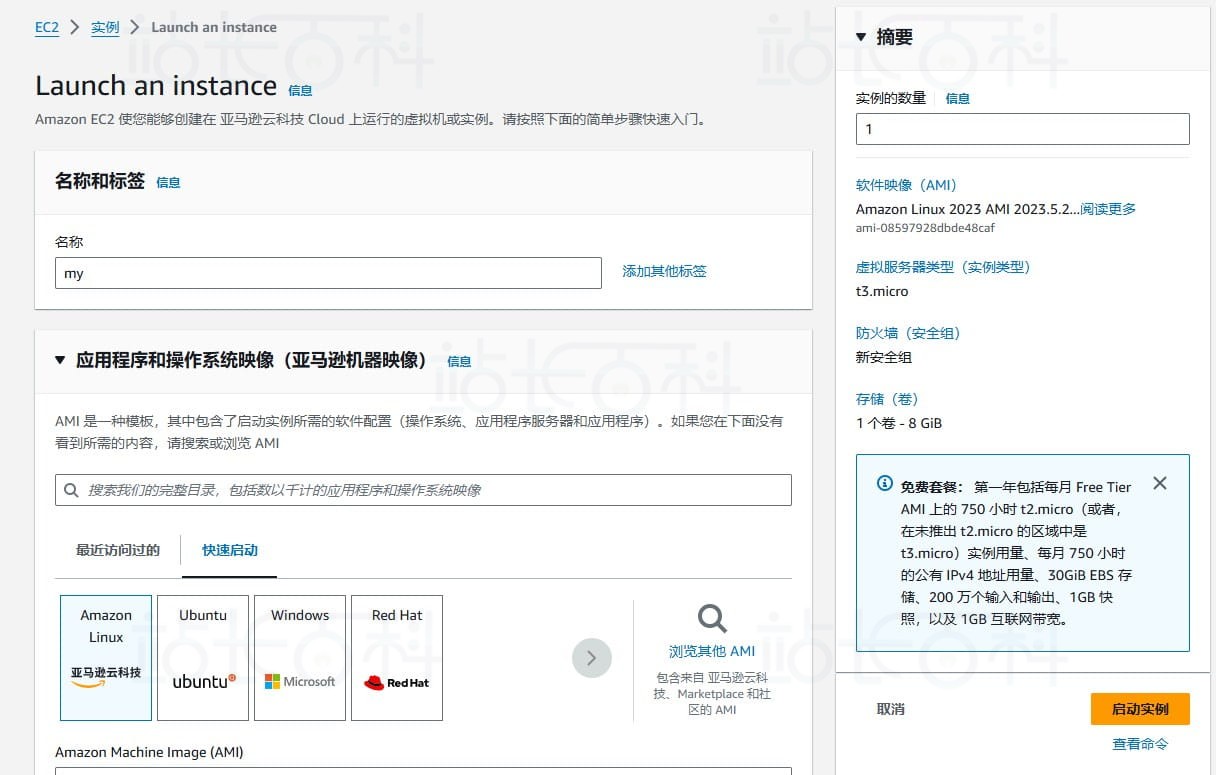Dismiss the 免费套餐 notice

click(x=1160, y=483)
